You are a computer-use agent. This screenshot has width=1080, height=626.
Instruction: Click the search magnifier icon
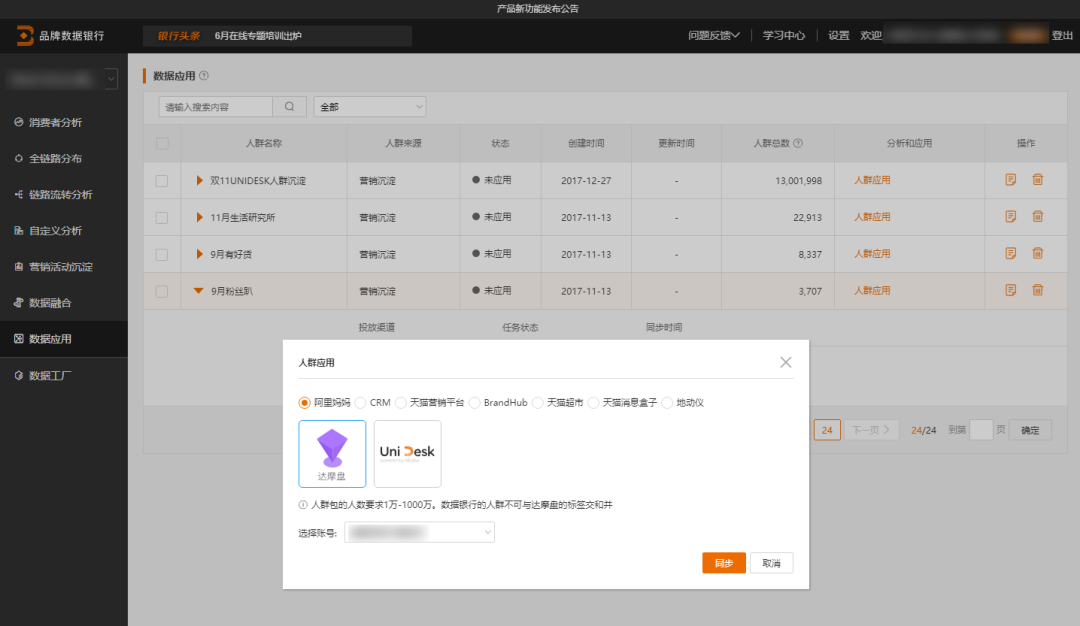289,106
